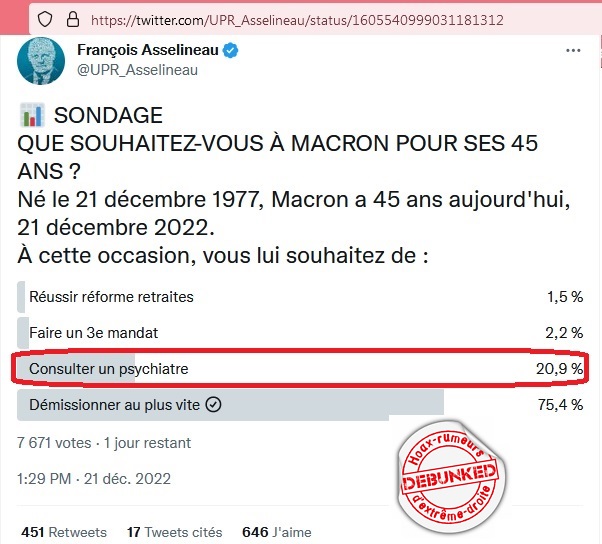The width and height of the screenshot is (602, 544).
Task: Click the checkmark icon beside Démissionner
Action: [213, 405]
